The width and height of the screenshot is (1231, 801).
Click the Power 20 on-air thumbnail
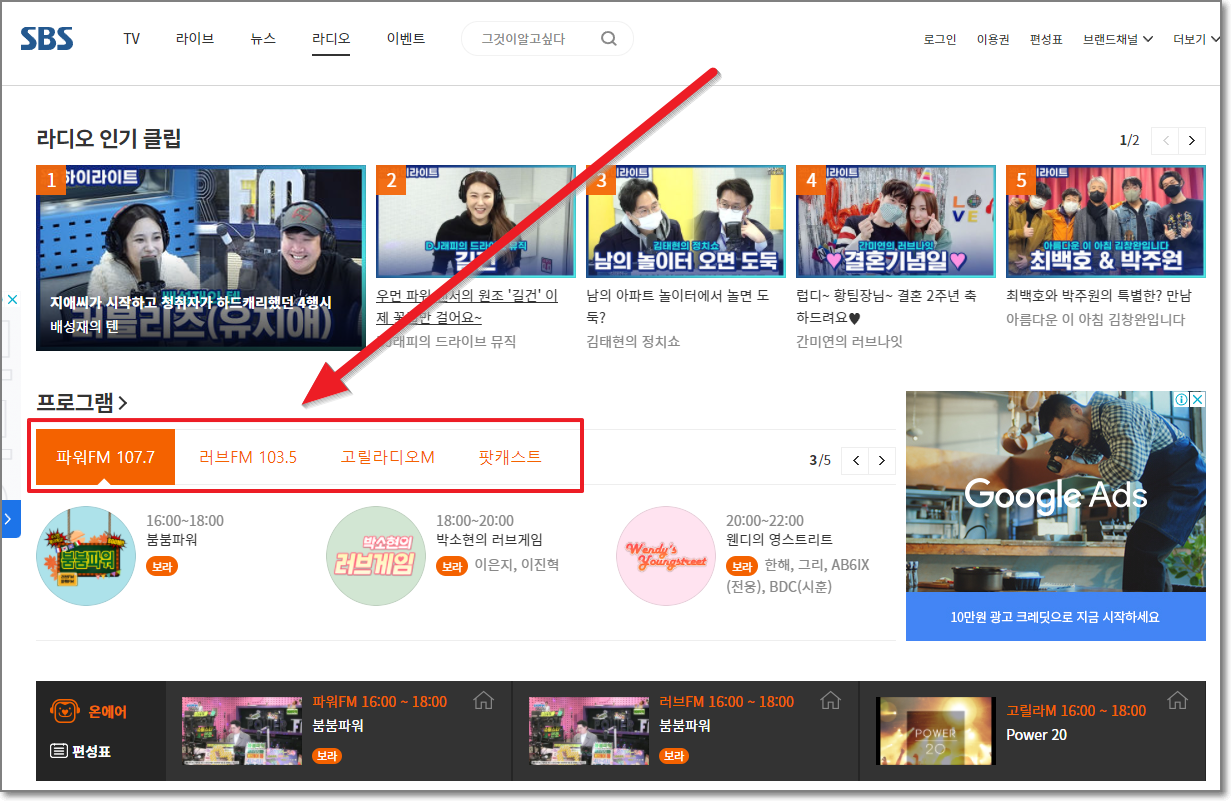coord(935,731)
